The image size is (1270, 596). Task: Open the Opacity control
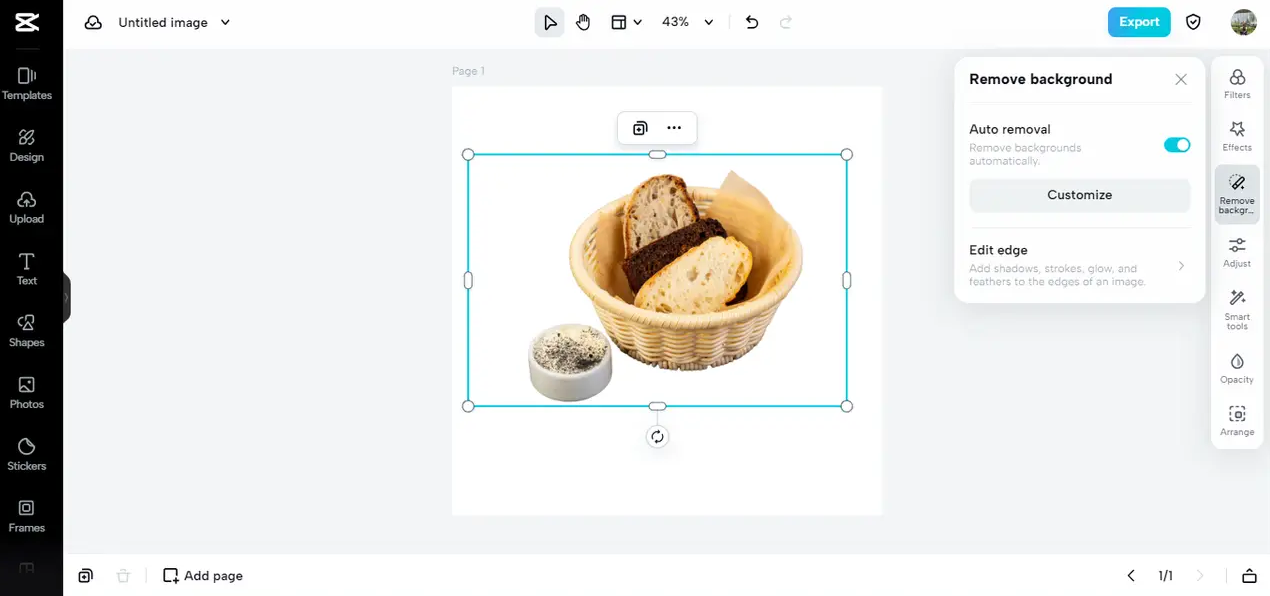tap(1237, 368)
